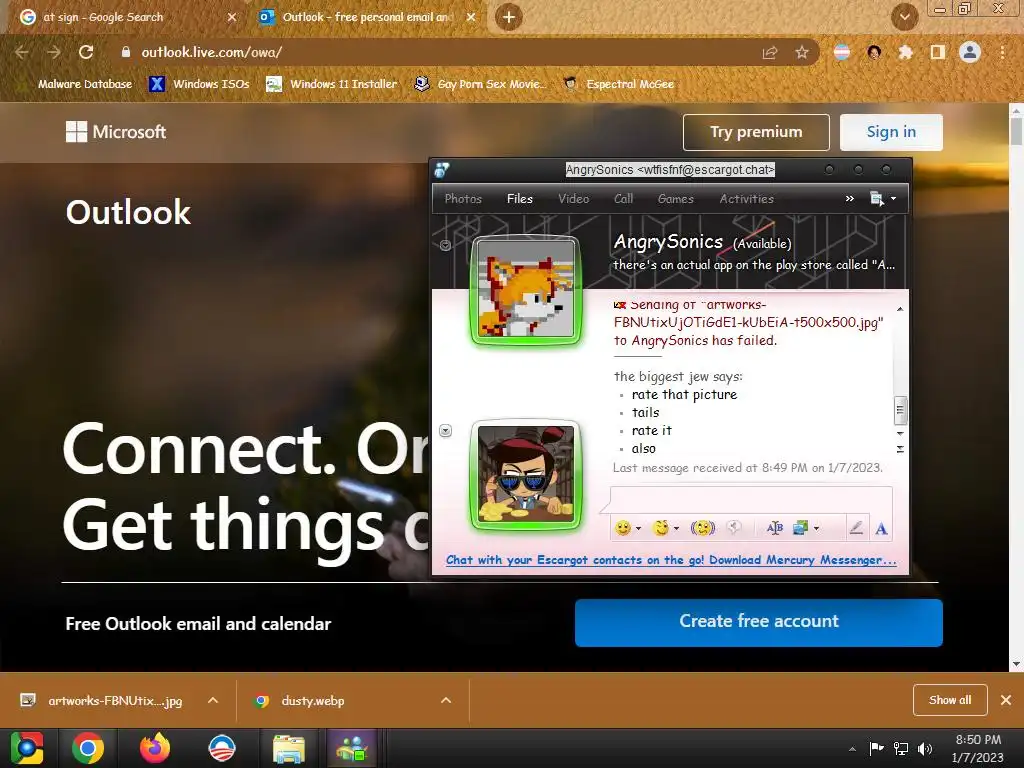Viewport: 1024px width, 768px height.
Task: Open the background picture dropdown arrow
Action: click(816, 528)
